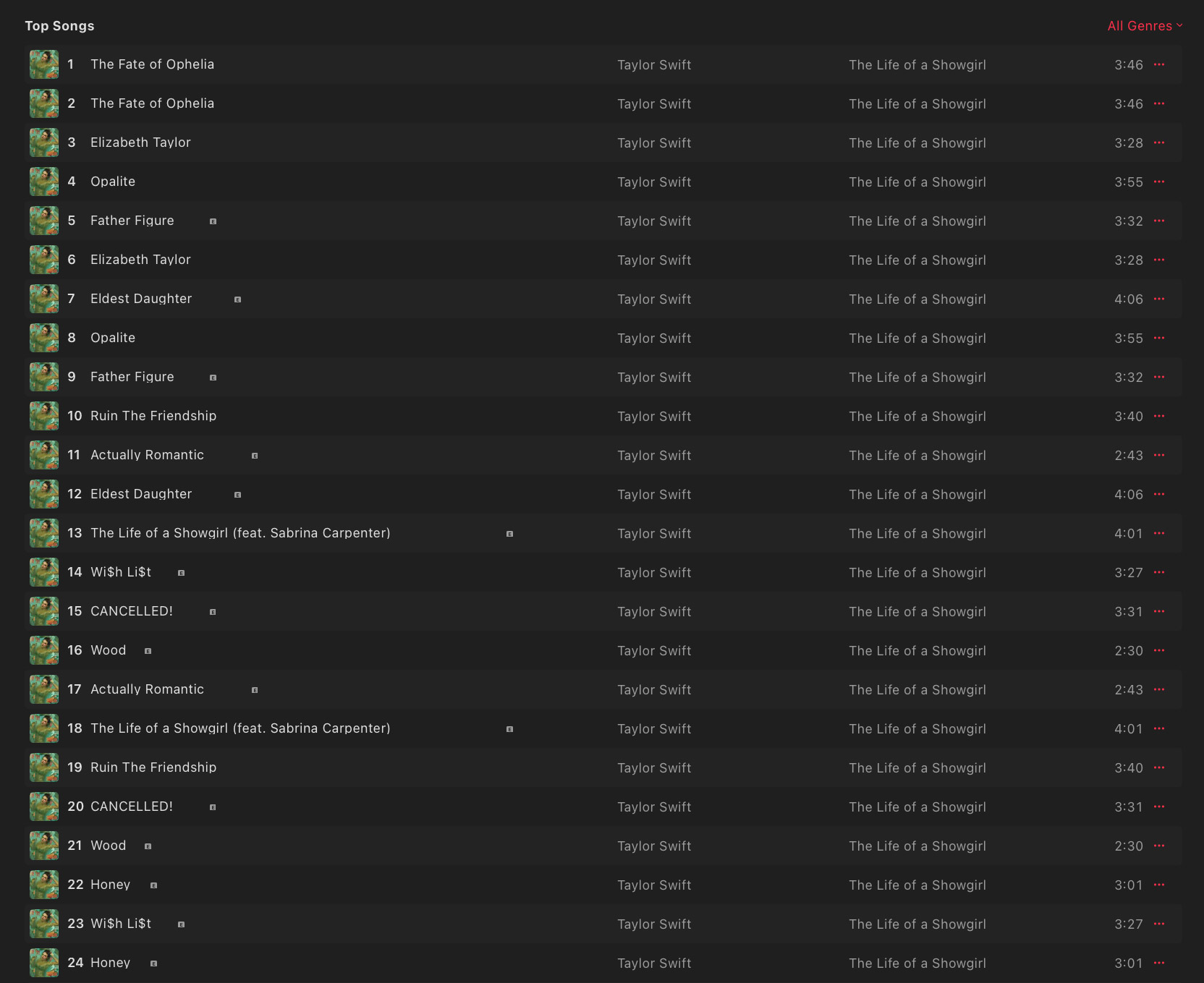1204x983 pixels.
Task: Open more options for song 7 Eldest Daughter
Action: pyautogui.click(x=1159, y=299)
